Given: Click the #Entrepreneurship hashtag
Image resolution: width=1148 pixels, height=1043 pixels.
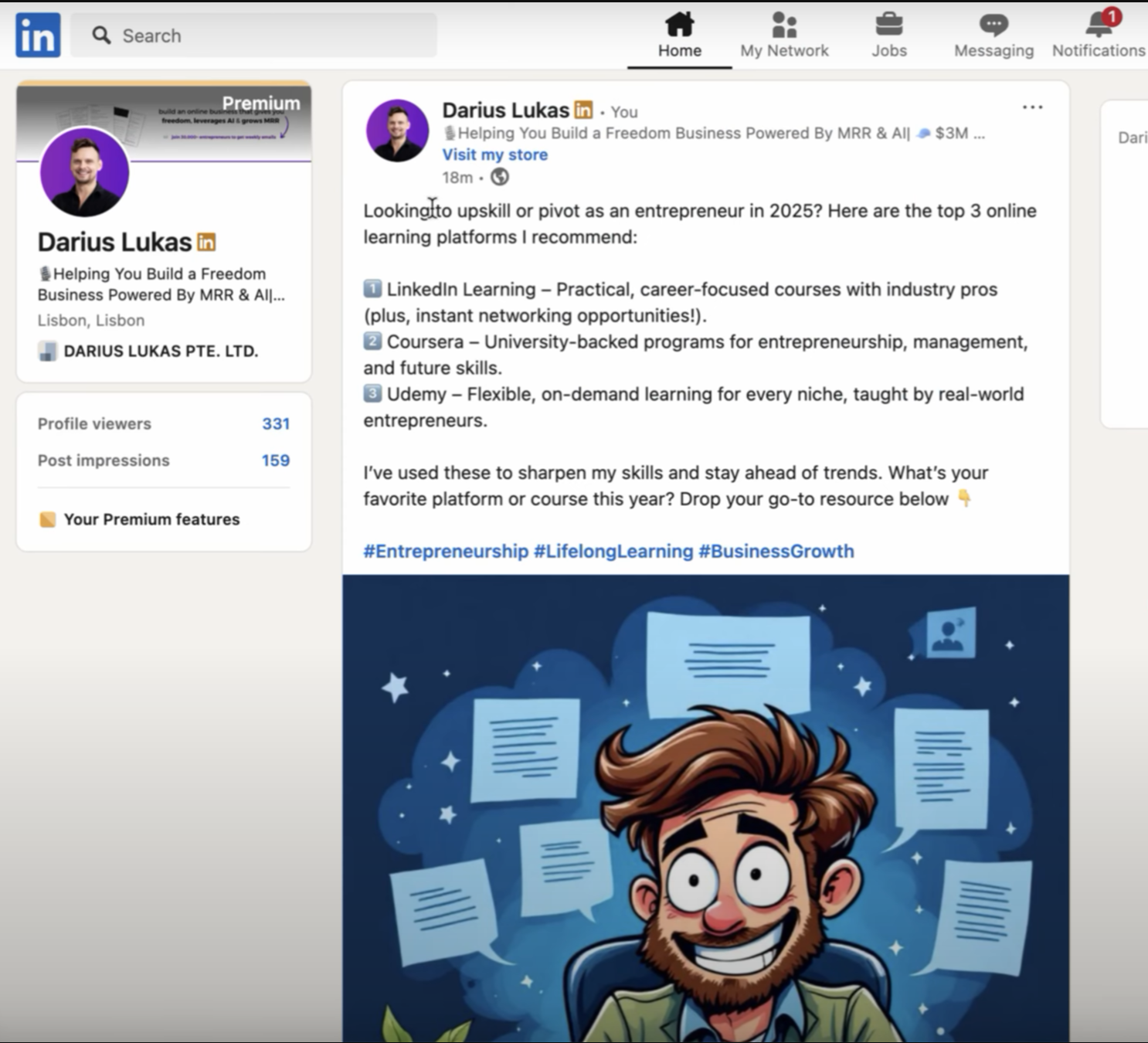Looking at the screenshot, I should [x=446, y=551].
